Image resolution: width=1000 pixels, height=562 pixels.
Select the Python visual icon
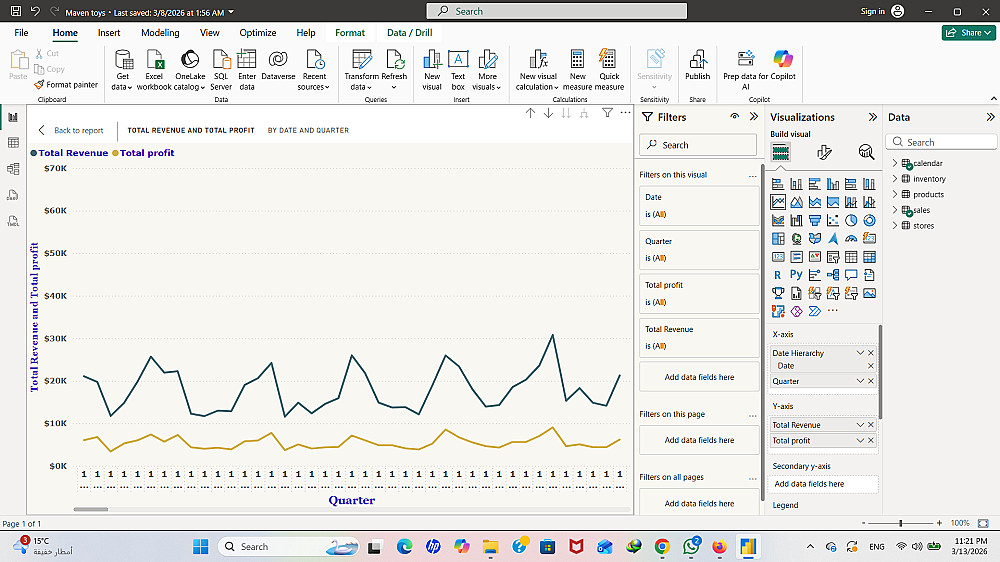tap(796, 275)
